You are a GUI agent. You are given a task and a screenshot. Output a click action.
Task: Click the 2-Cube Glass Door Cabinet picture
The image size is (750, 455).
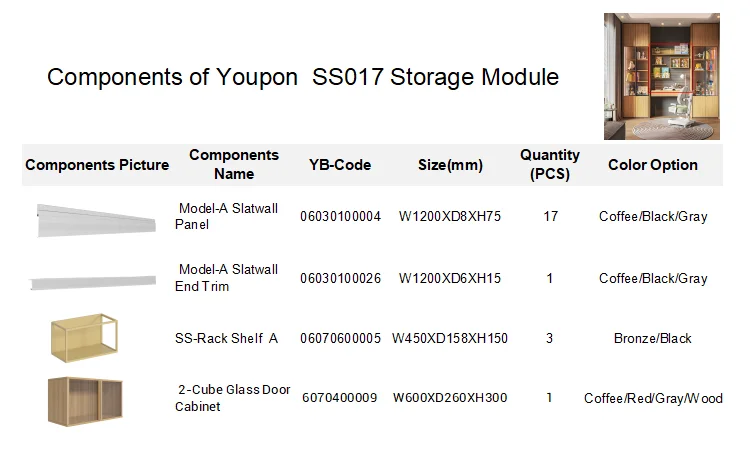[x=89, y=399]
